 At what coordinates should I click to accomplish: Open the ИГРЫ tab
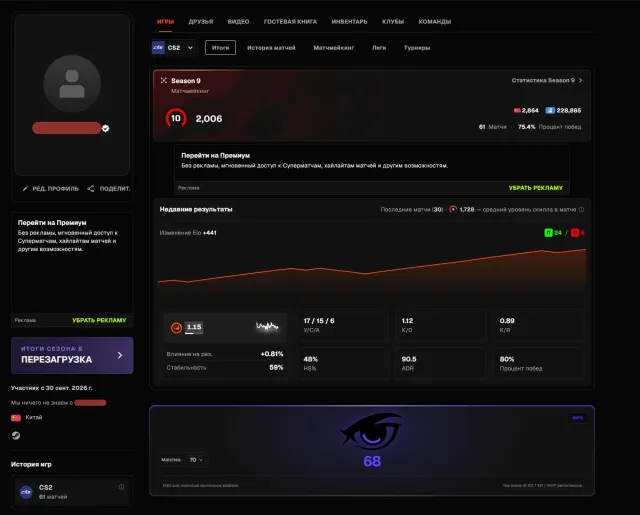click(165, 22)
